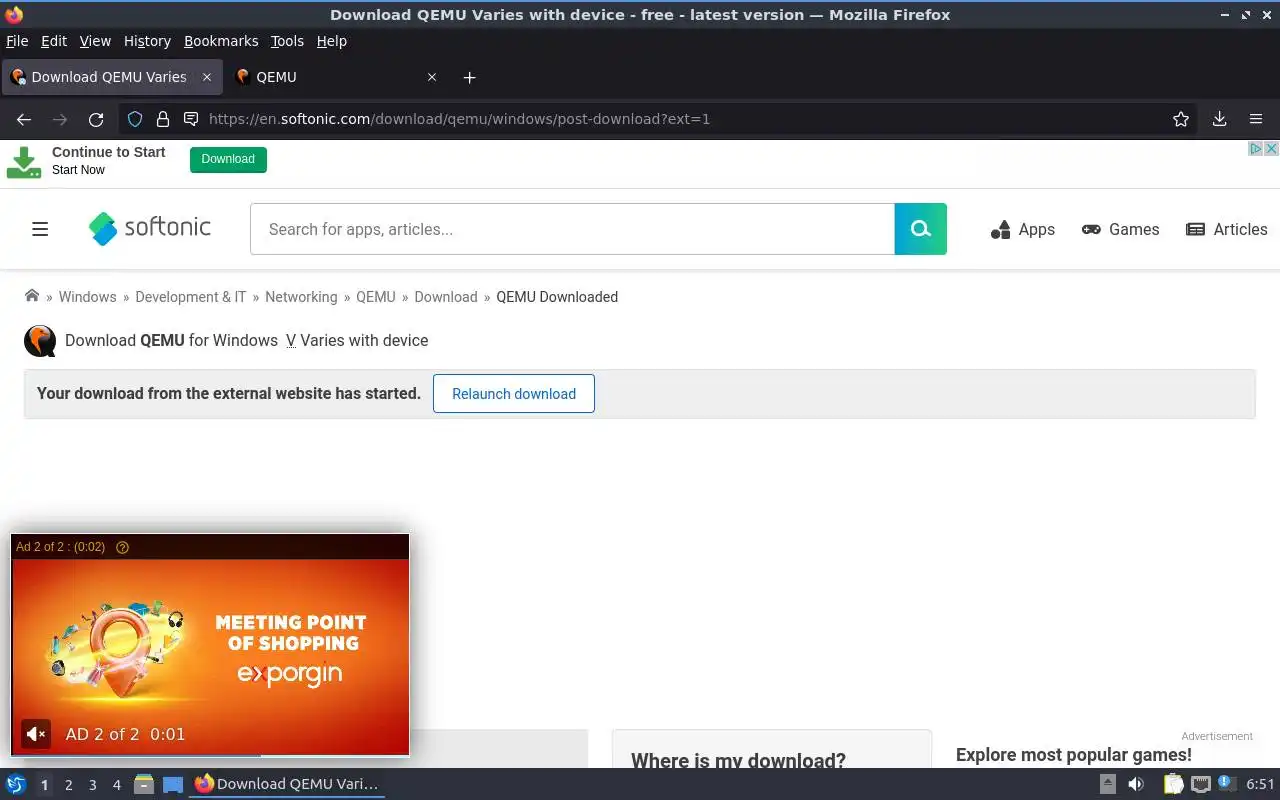Viewport: 1280px width, 800px height.
Task: Go back to the previous page
Action: point(24,119)
